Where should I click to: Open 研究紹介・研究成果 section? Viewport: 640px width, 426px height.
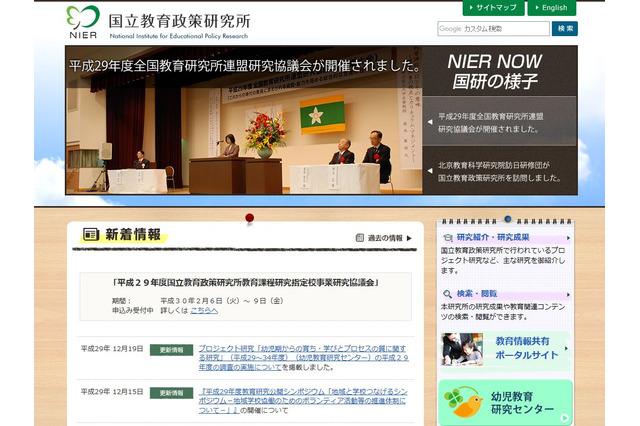coord(493,237)
